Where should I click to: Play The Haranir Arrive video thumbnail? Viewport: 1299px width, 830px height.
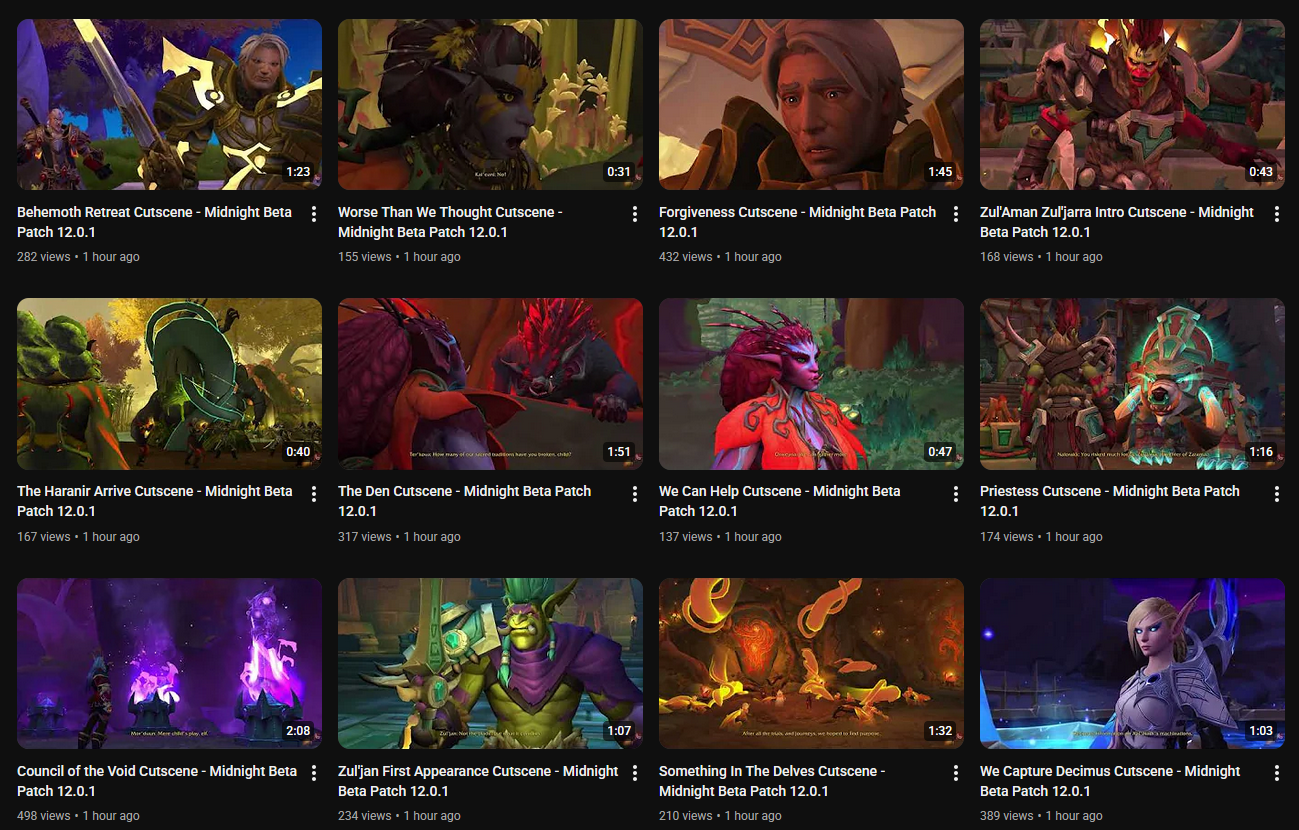169,384
